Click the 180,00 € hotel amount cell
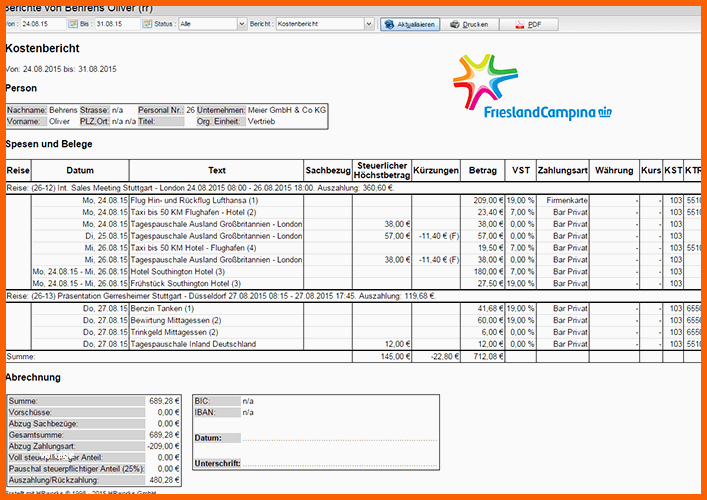This screenshot has width=707, height=500. pyautogui.click(x=482, y=271)
